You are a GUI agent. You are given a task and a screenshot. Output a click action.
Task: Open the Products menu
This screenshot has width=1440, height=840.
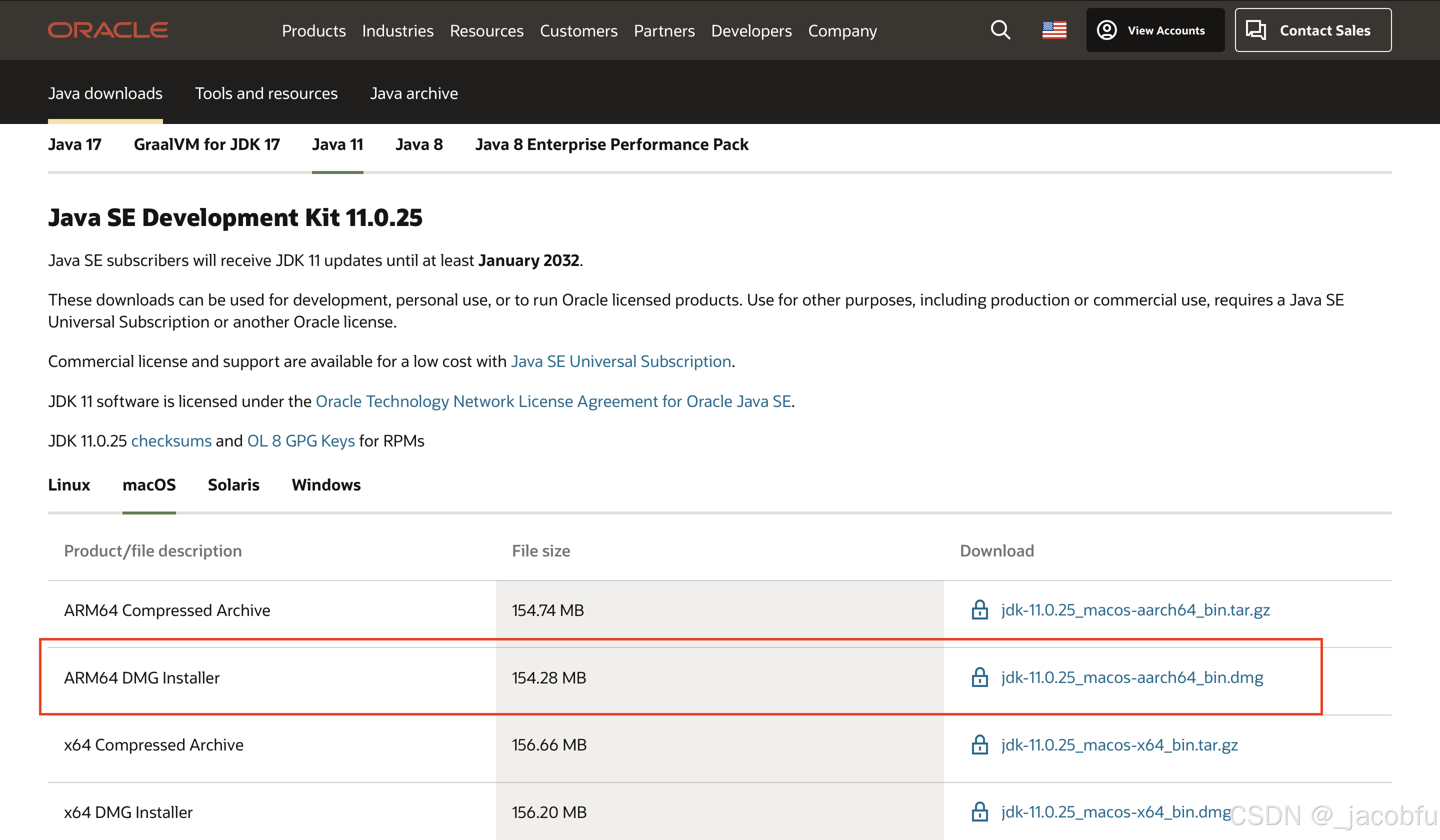tap(313, 31)
